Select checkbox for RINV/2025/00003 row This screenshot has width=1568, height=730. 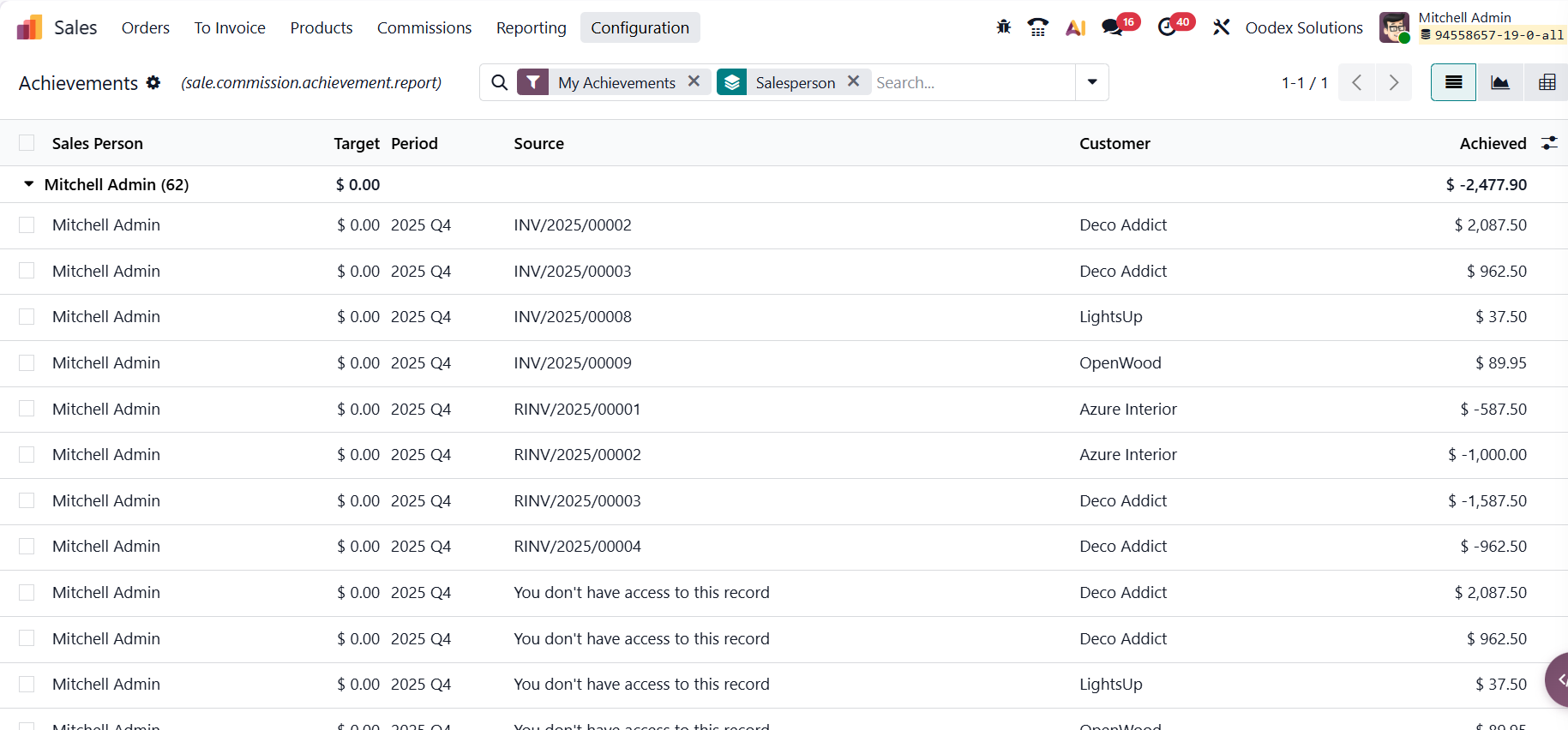(x=27, y=500)
